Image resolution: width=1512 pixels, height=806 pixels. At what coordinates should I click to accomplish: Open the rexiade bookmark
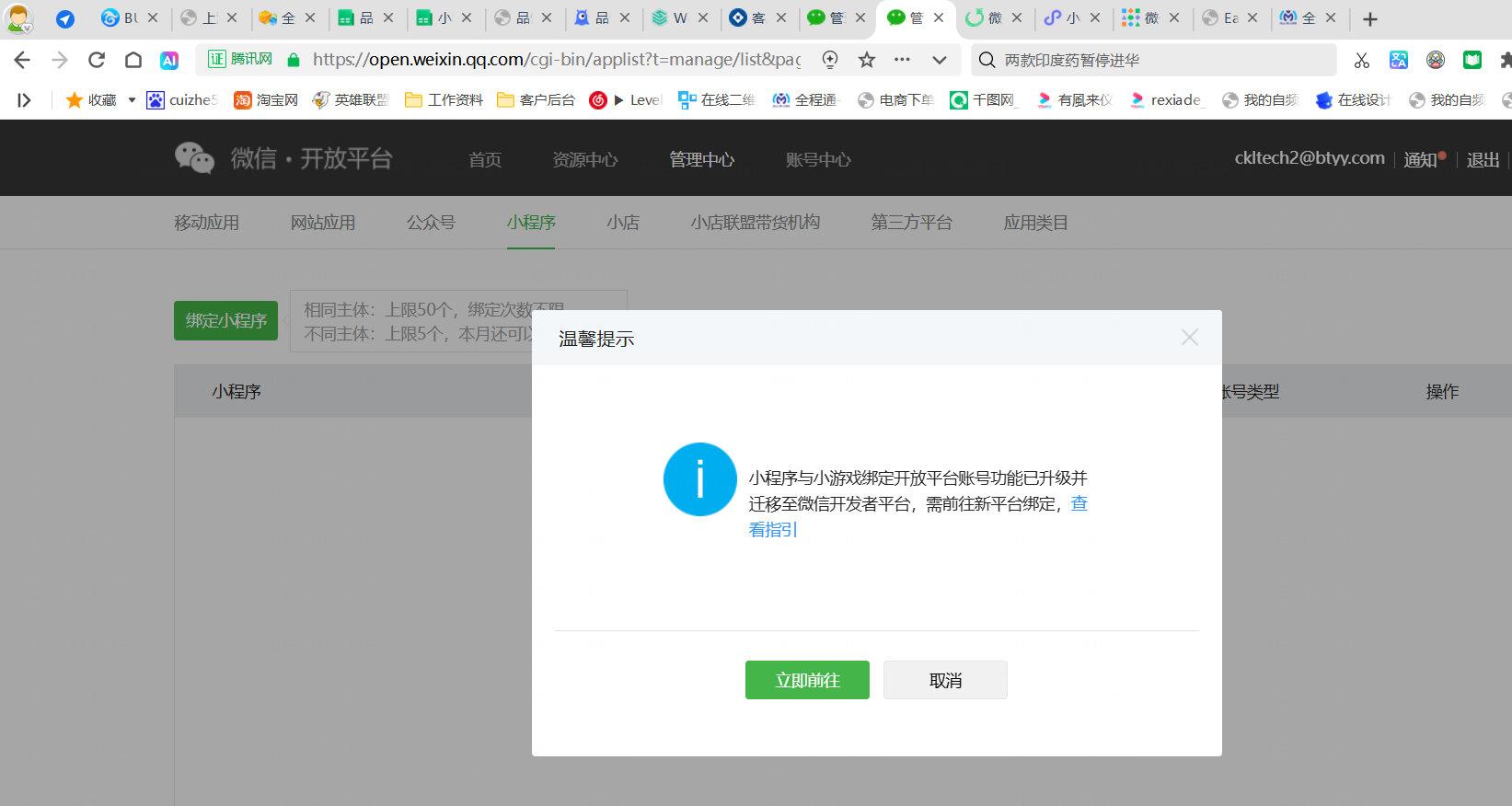1166,100
